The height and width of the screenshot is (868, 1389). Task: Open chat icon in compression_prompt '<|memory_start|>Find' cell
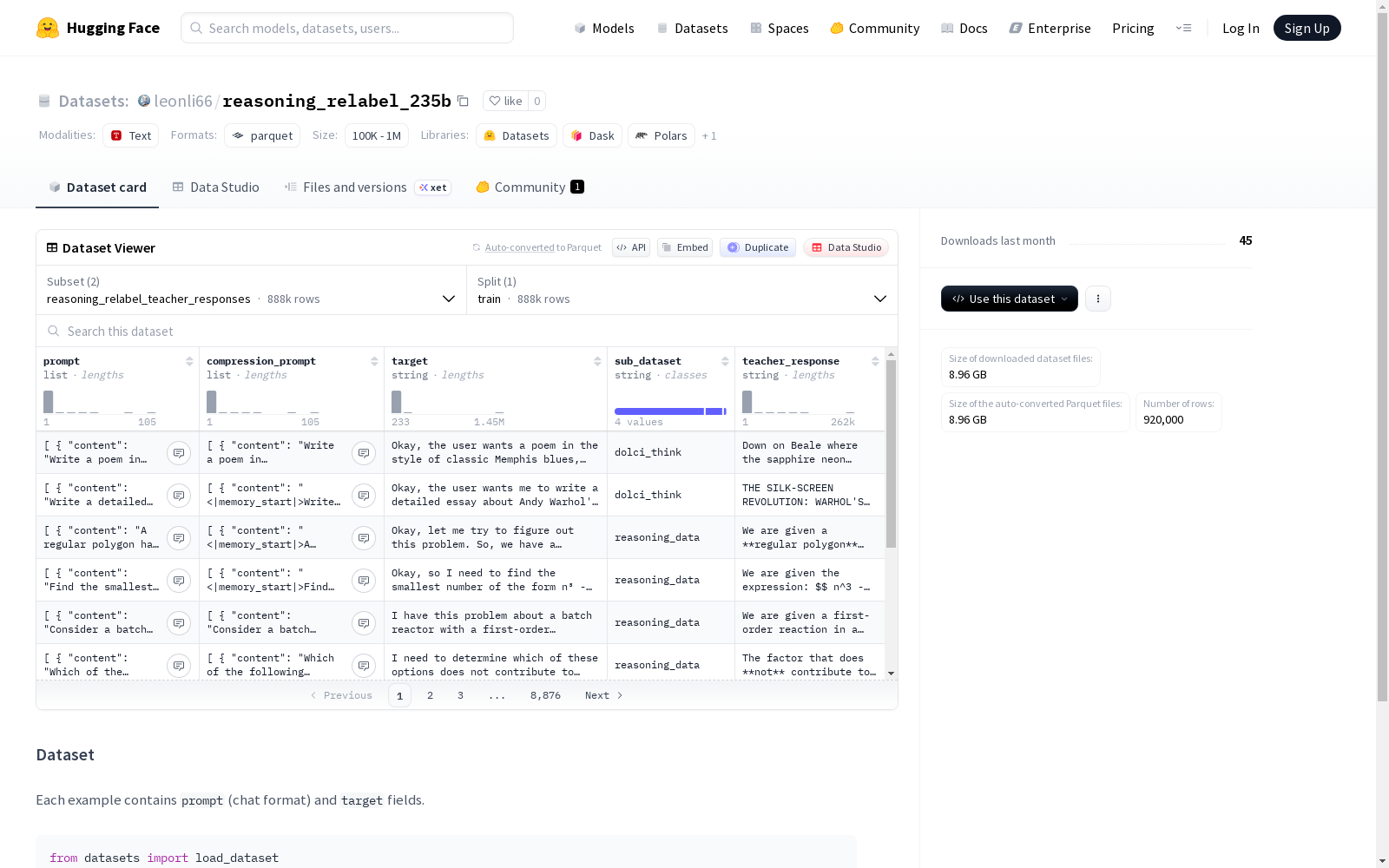pos(364,581)
